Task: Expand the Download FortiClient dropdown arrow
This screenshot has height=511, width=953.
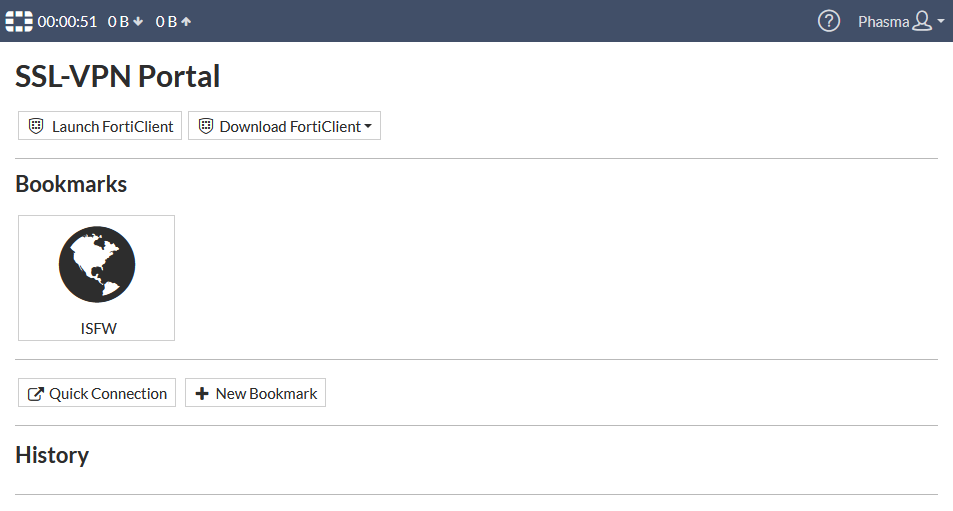Action: [368, 127]
